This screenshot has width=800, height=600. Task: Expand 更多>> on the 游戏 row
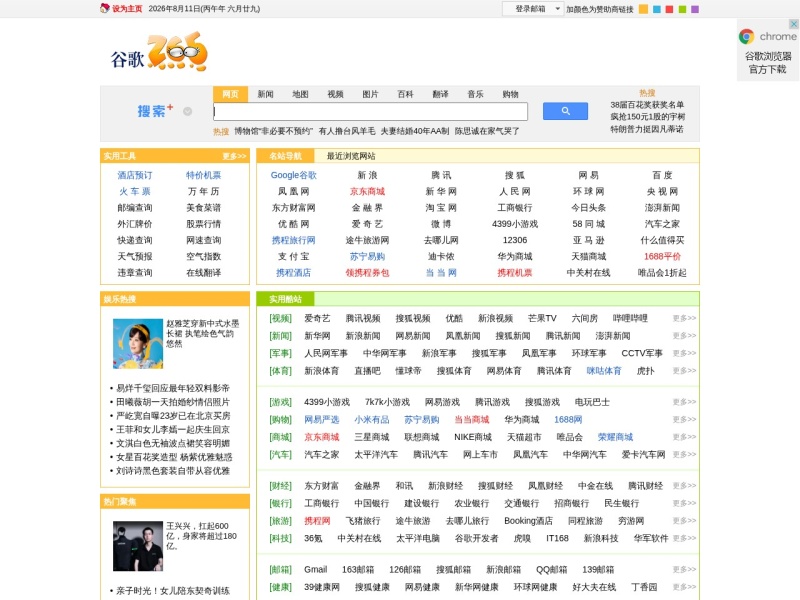coord(684,402)
